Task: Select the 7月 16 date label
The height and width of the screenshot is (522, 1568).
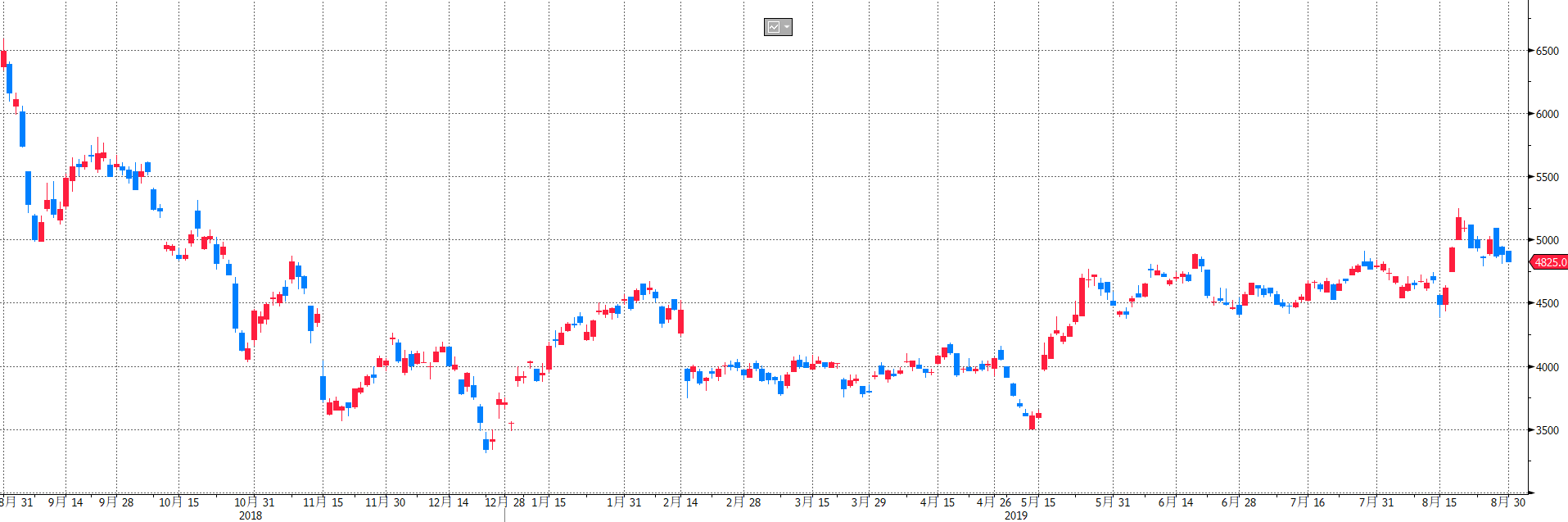Action: click(x=1307, y=502)
